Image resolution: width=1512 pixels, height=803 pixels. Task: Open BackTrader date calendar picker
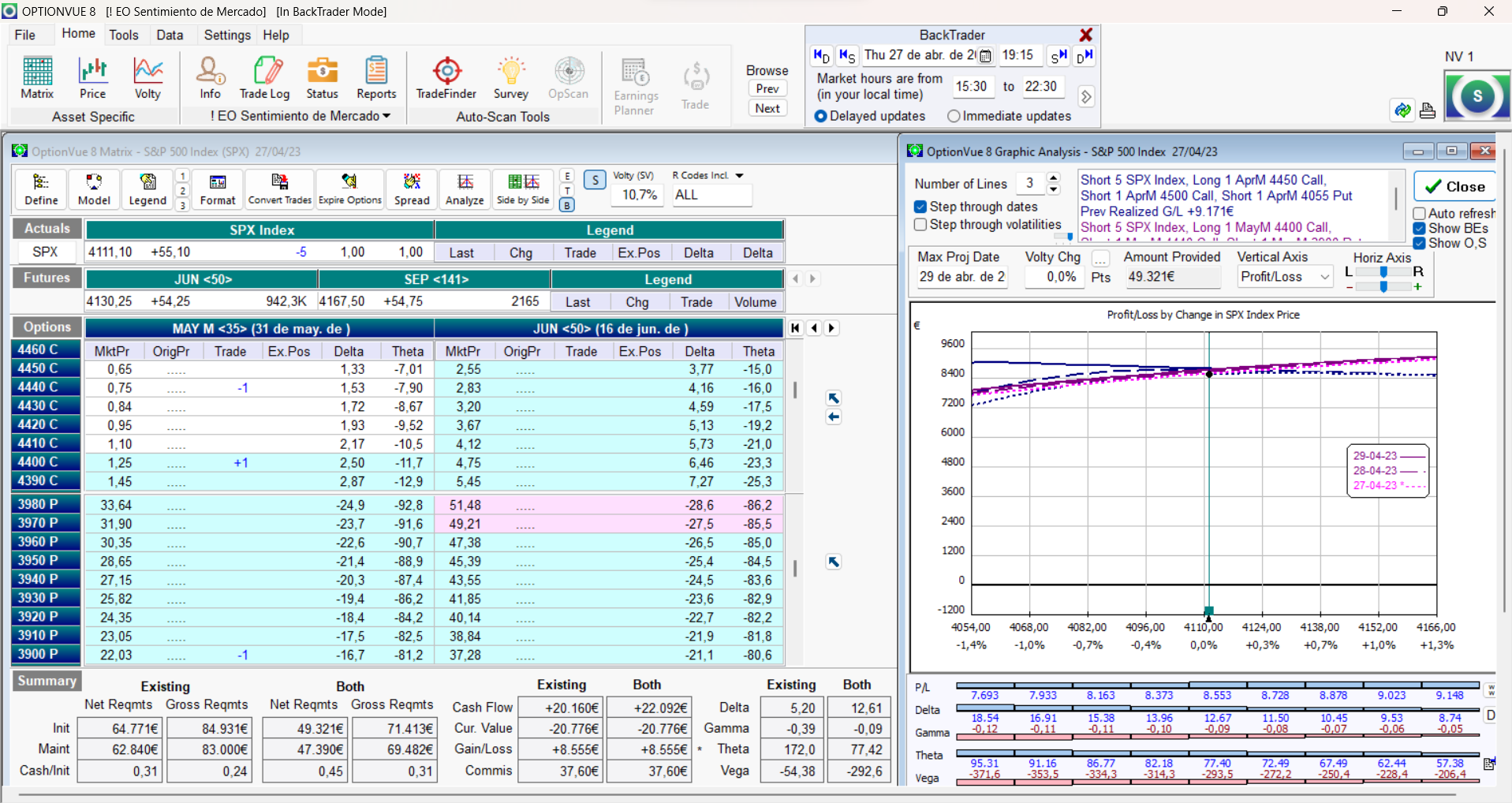click(985, 56)
